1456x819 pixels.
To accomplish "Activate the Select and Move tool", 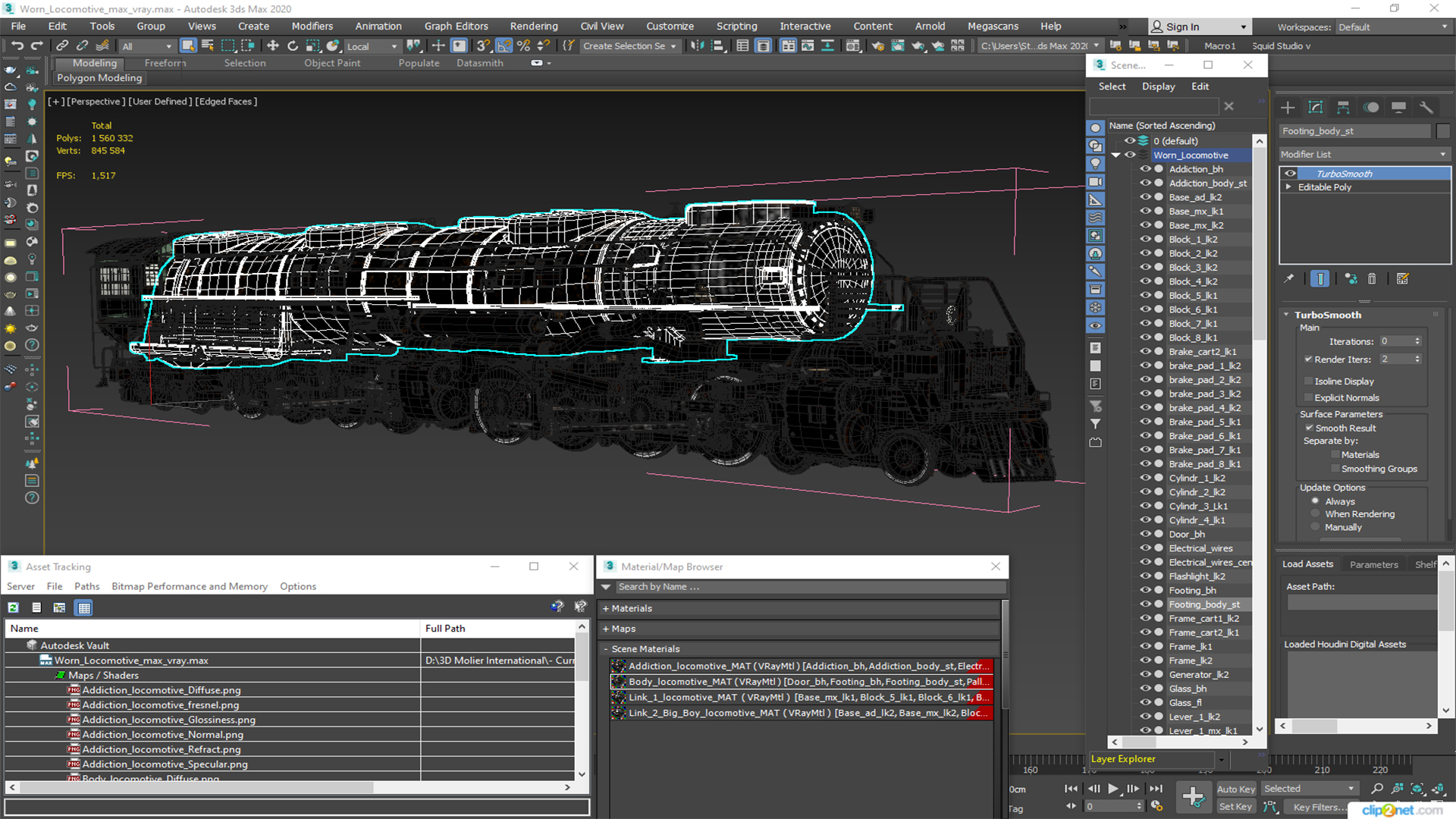I will (x=273, y=45).
